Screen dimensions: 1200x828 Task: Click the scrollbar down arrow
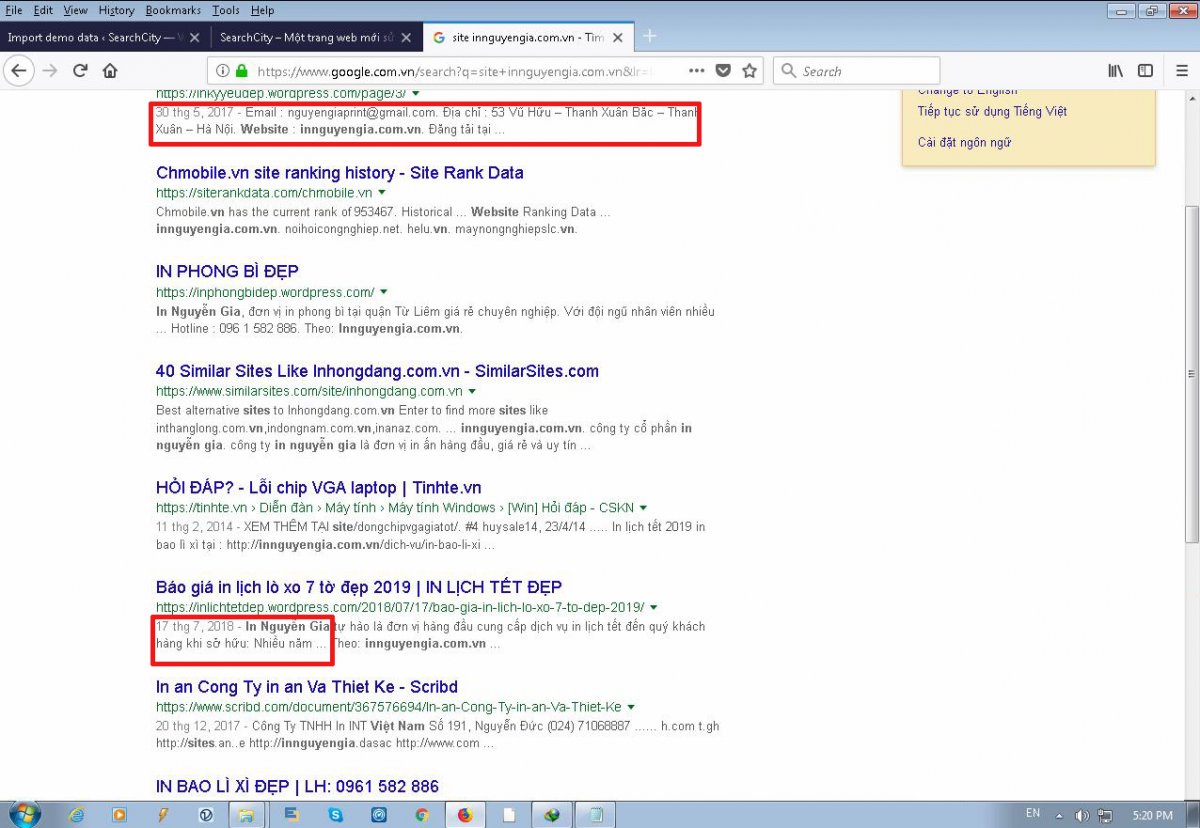point(1191,791)
